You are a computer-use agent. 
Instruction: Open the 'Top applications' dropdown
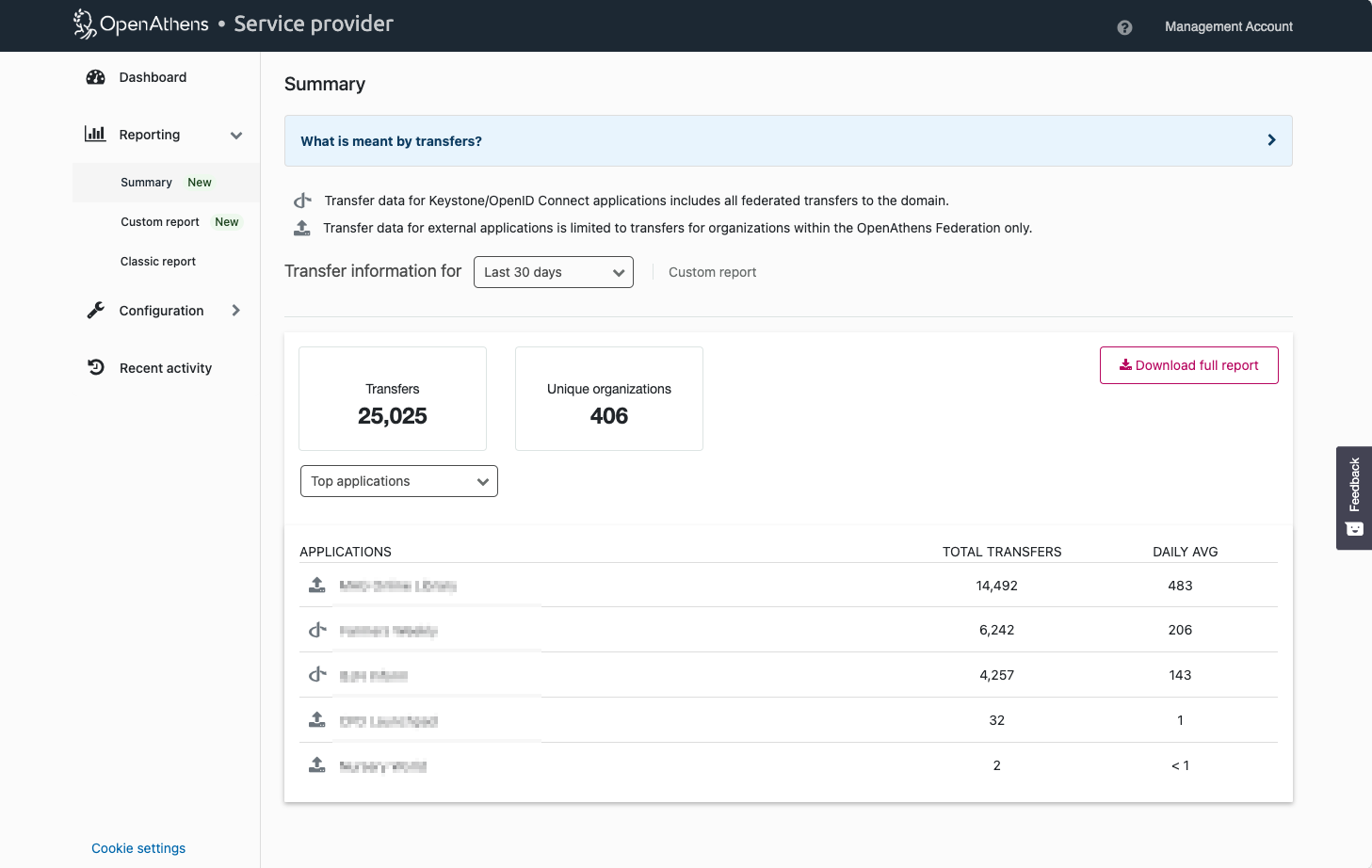[398, 481]
